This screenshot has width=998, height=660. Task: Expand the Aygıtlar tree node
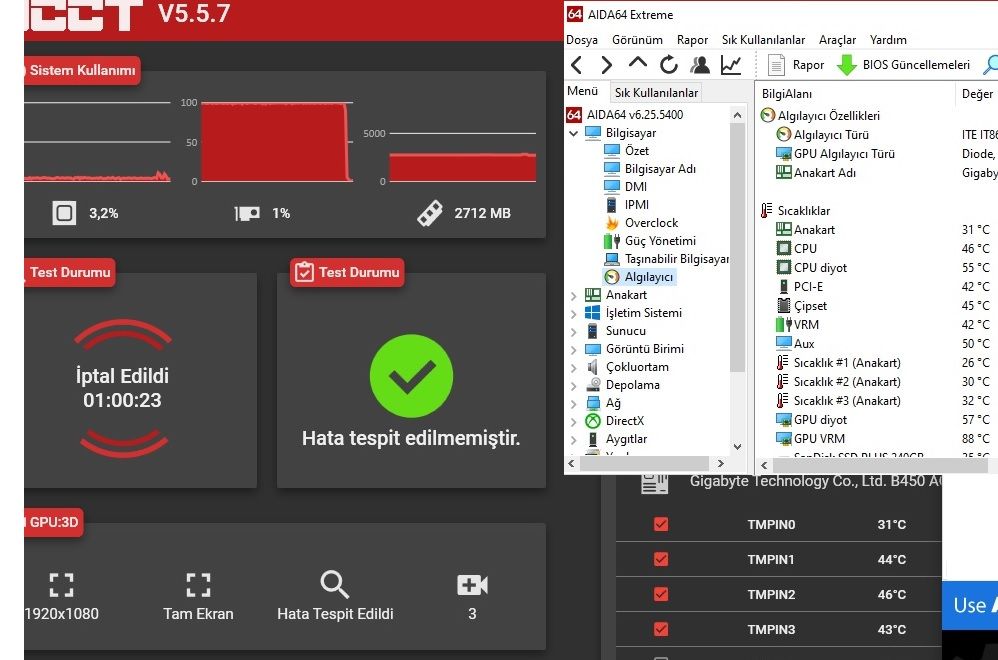573,439
